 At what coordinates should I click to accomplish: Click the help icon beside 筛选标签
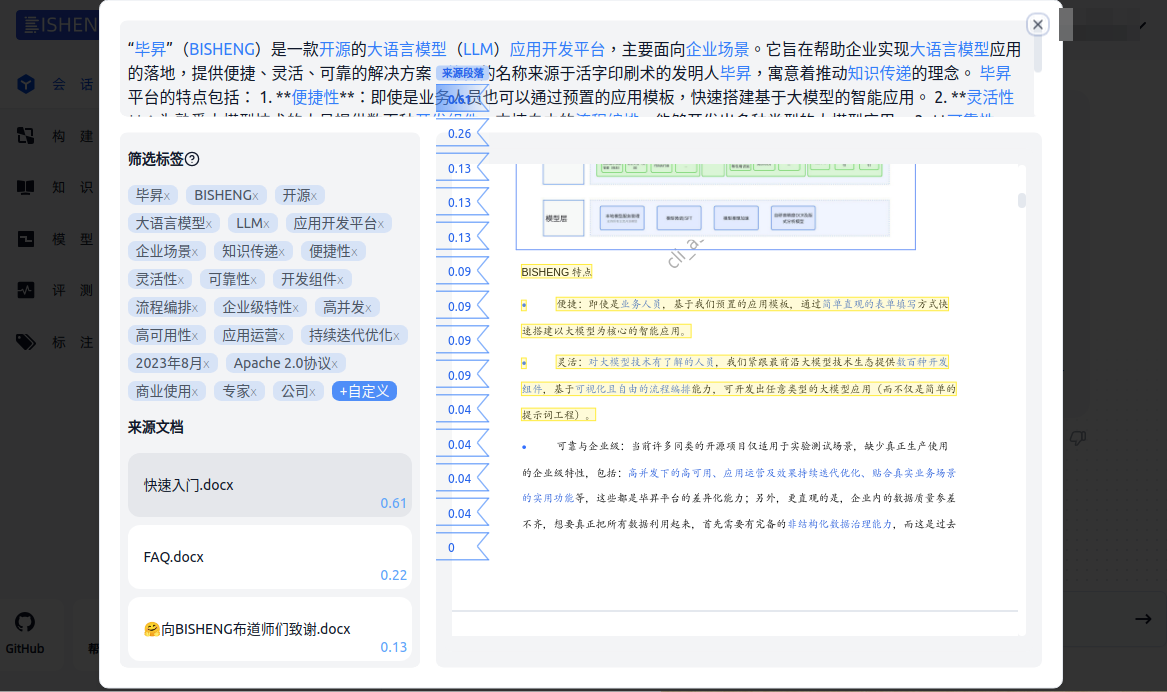click(192, 159)
